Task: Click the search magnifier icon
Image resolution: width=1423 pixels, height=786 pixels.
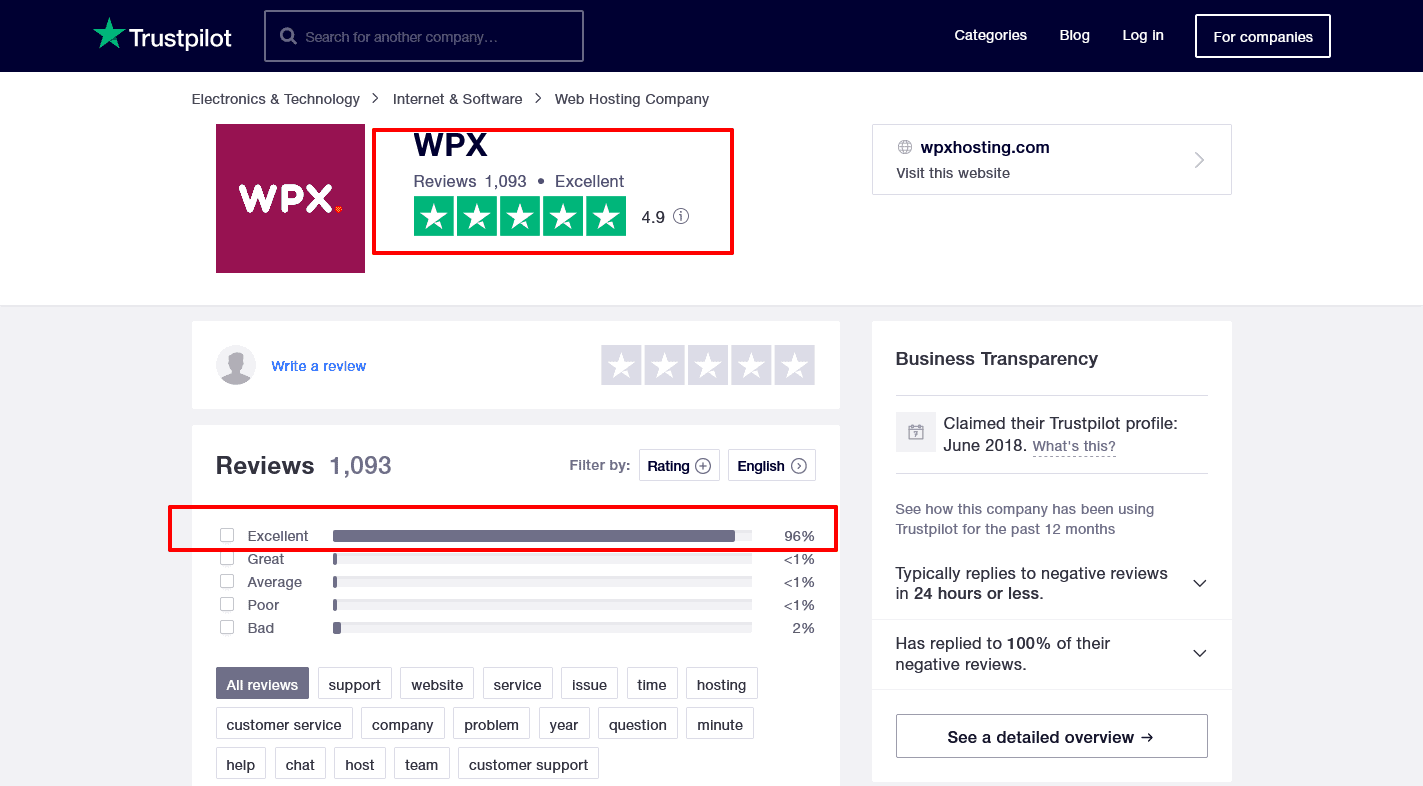Action: 289,36
